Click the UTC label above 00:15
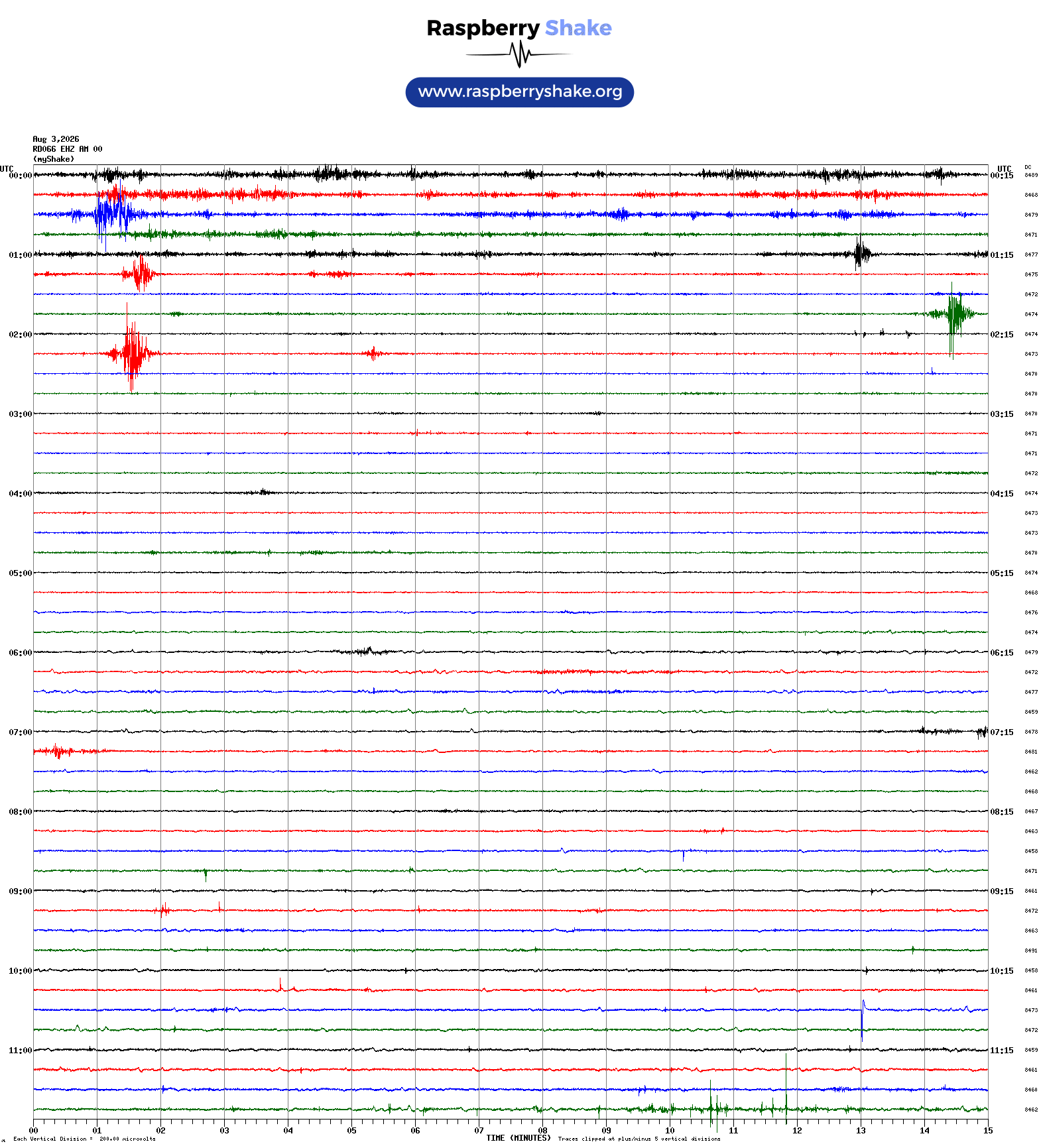Viewport: 1041px width, 1148px height. (x=1005, y=168)
